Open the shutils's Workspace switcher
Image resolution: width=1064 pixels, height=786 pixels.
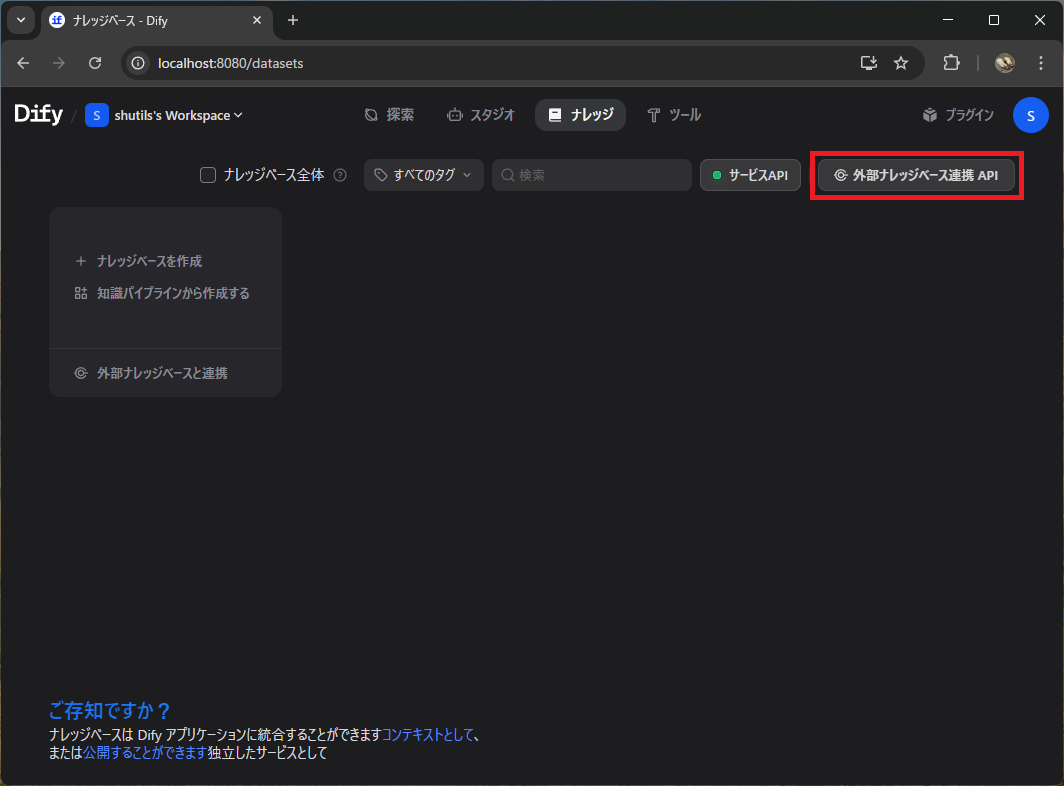165,115
